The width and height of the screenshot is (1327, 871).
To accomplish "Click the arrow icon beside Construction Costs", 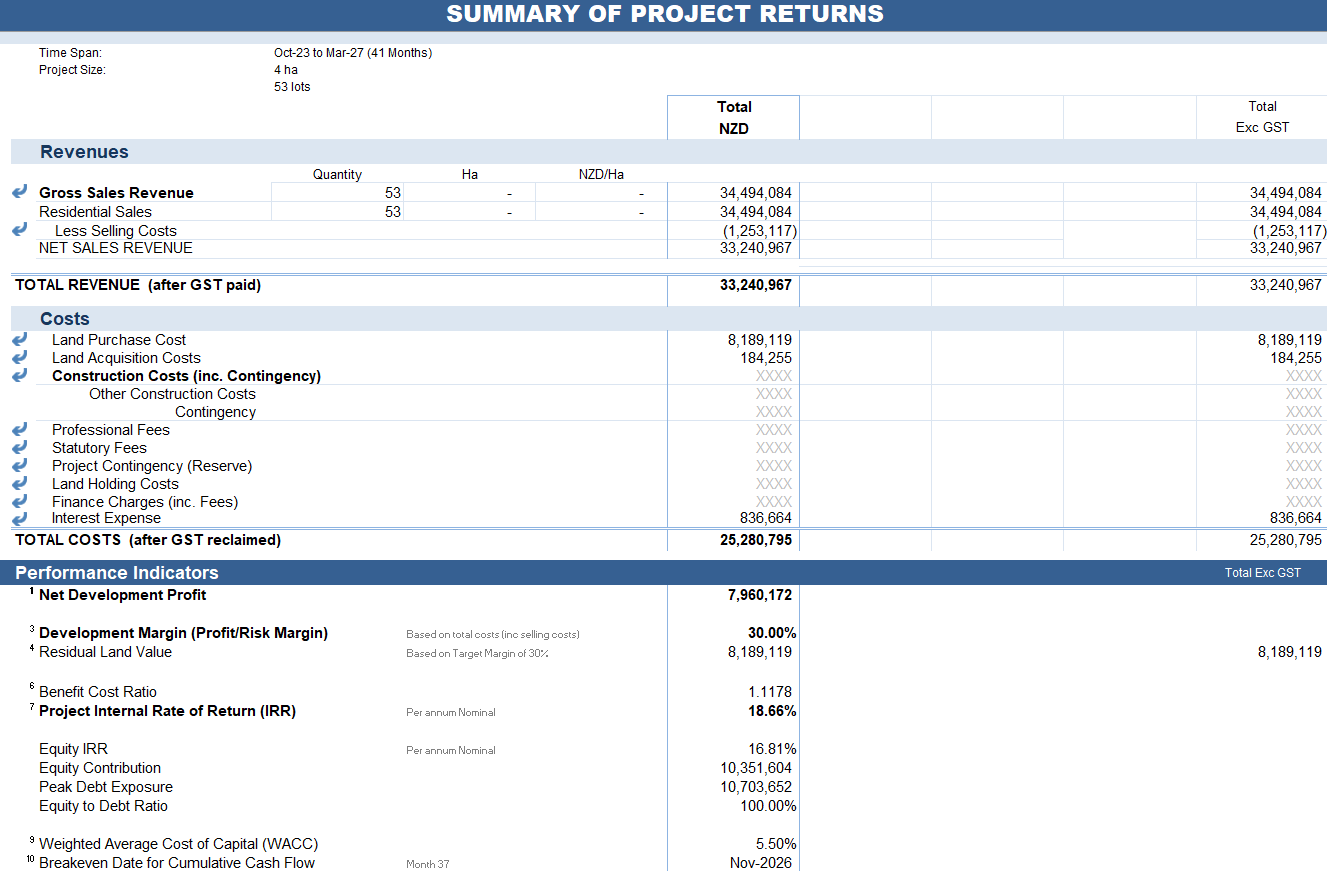I will (20, 376).
